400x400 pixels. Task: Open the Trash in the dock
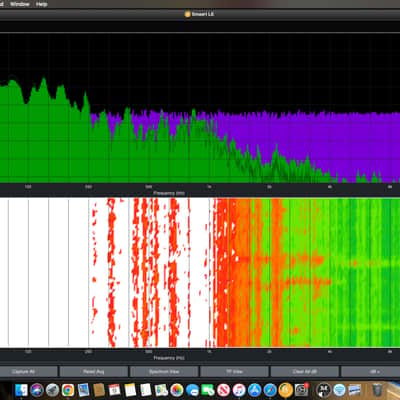point(377,389)
